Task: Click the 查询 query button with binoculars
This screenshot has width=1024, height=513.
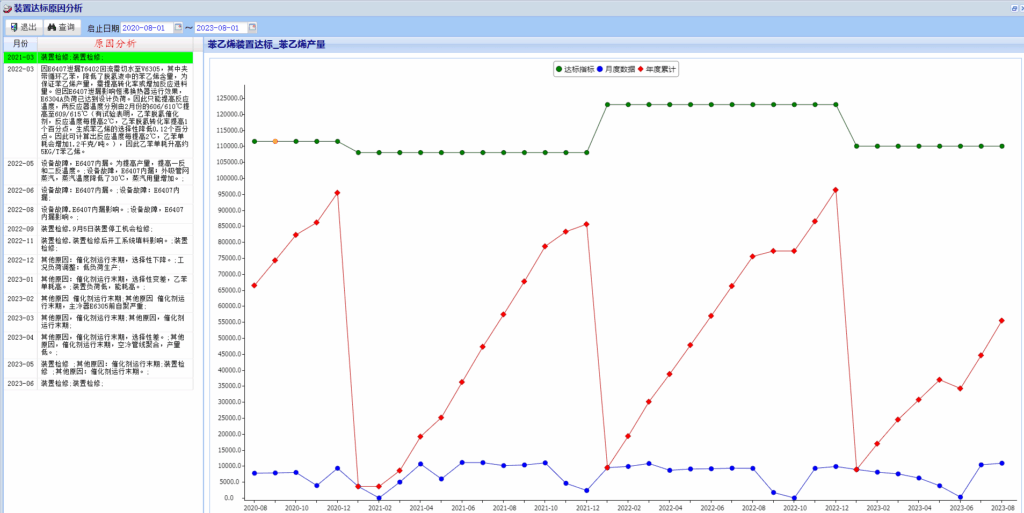Action: pyautogui.click(x=61, y=27)
